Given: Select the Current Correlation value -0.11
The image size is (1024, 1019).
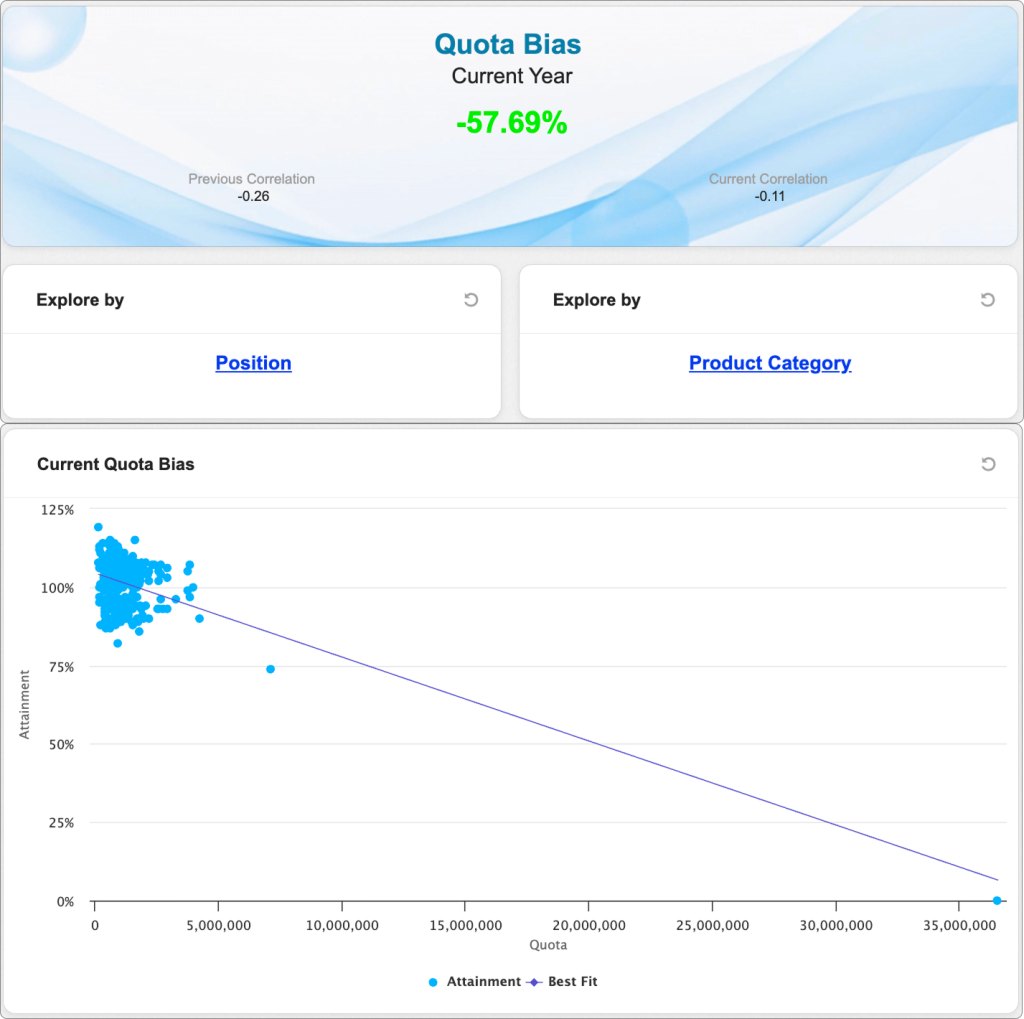Looking at the screenshot, I should [x=768, y=196].
